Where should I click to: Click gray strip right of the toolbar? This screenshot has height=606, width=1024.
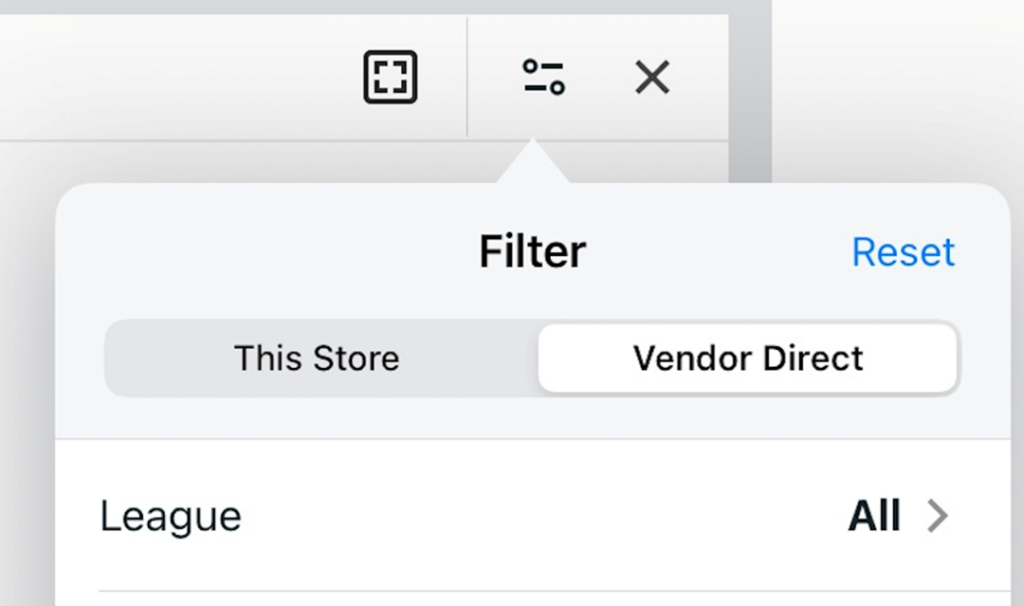point(750,91)
